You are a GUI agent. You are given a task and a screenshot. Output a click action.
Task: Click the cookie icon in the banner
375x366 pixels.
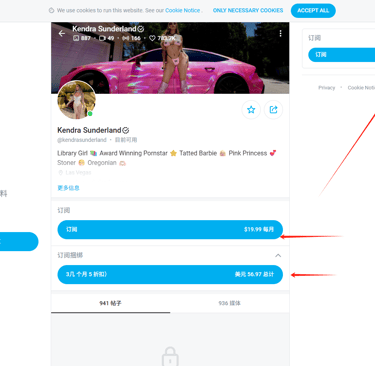51,11
